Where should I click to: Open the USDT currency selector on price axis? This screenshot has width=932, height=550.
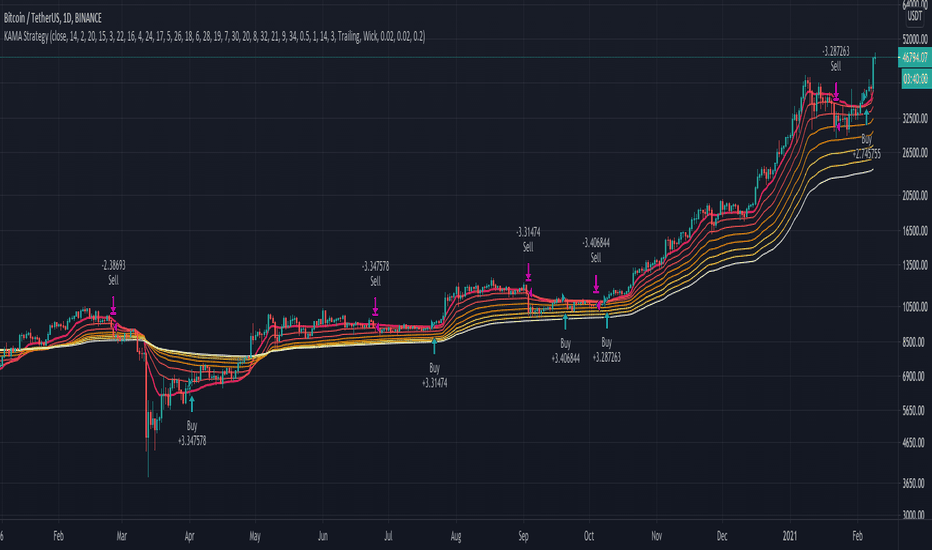click(x=915, y=16)
